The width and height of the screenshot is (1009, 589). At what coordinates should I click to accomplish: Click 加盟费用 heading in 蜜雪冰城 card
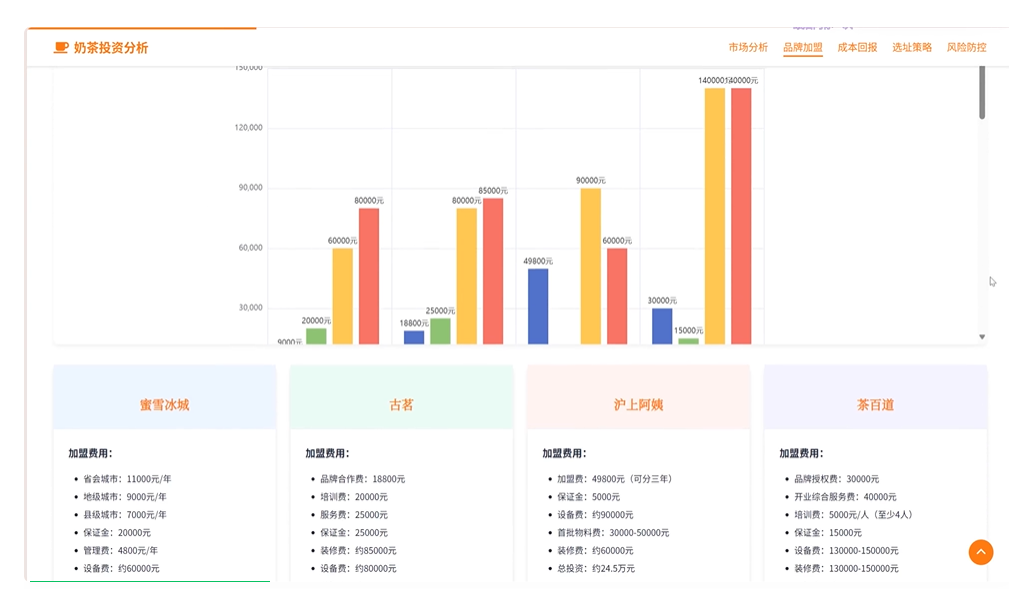point(91,453)
